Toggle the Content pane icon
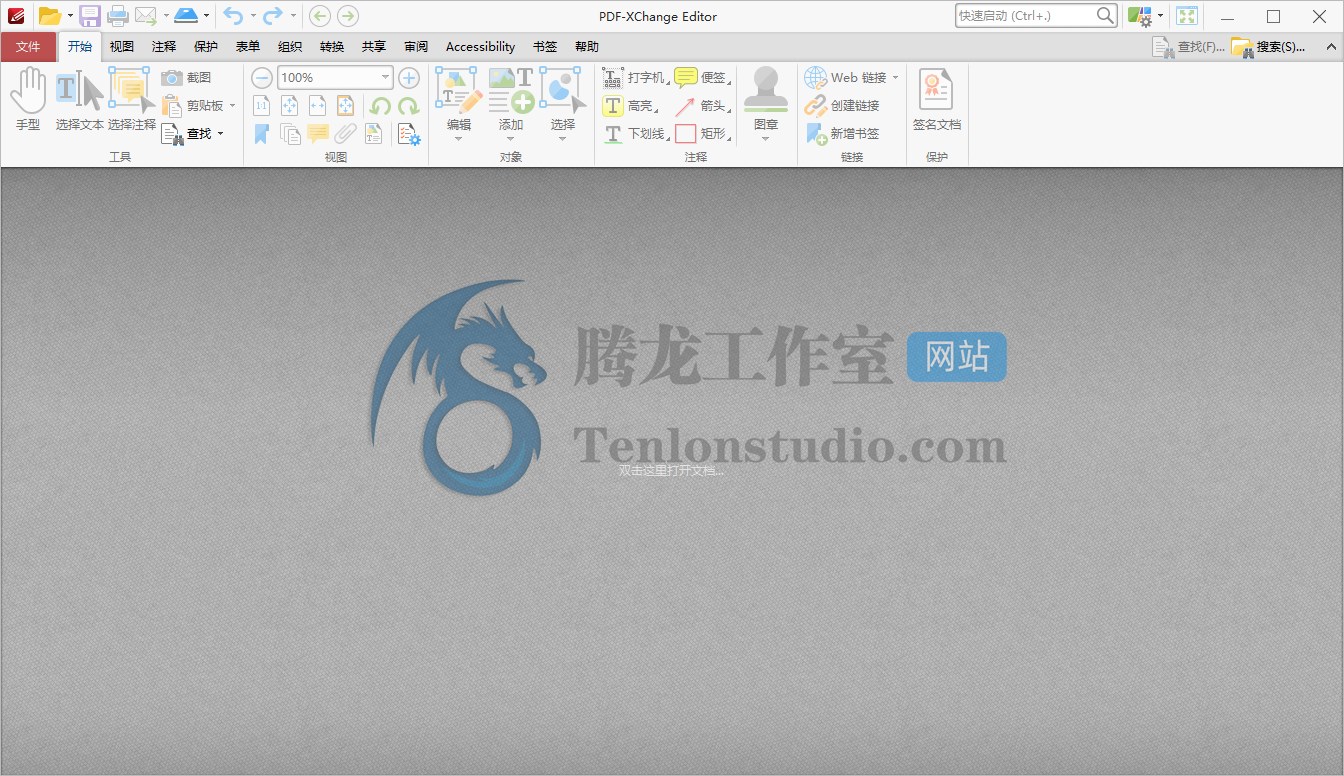This screenshot has height=776, width=1344. tap(374, 133)
